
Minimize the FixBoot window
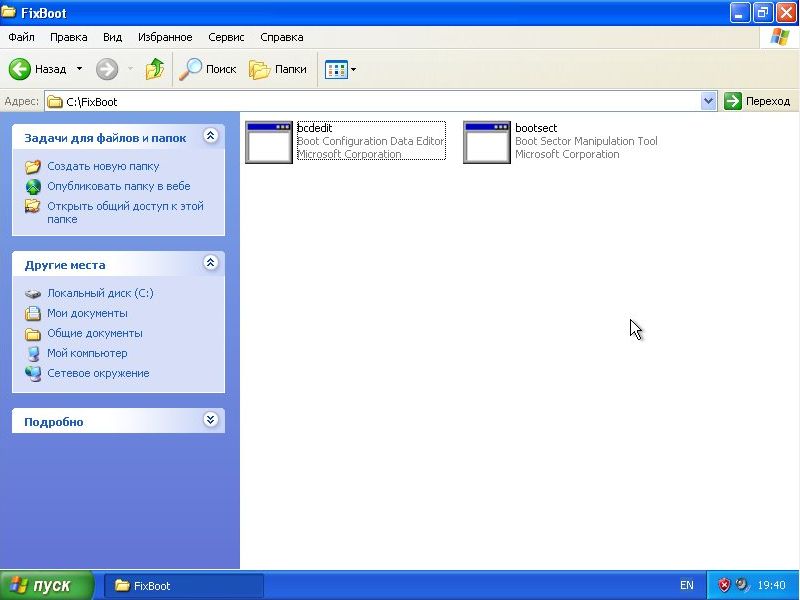click(739, 13)
